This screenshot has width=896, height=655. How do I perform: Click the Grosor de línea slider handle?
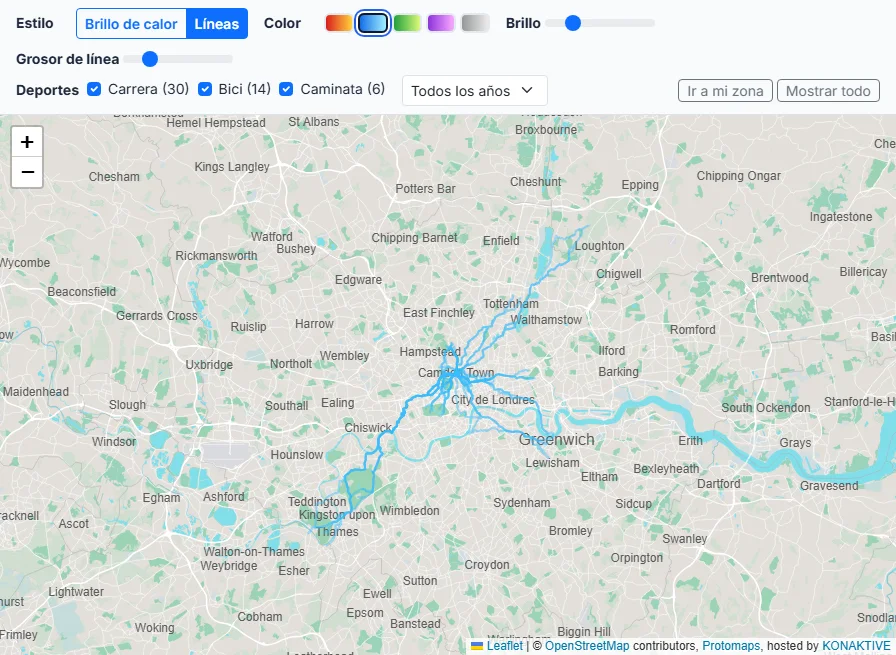tap(150, 59)
